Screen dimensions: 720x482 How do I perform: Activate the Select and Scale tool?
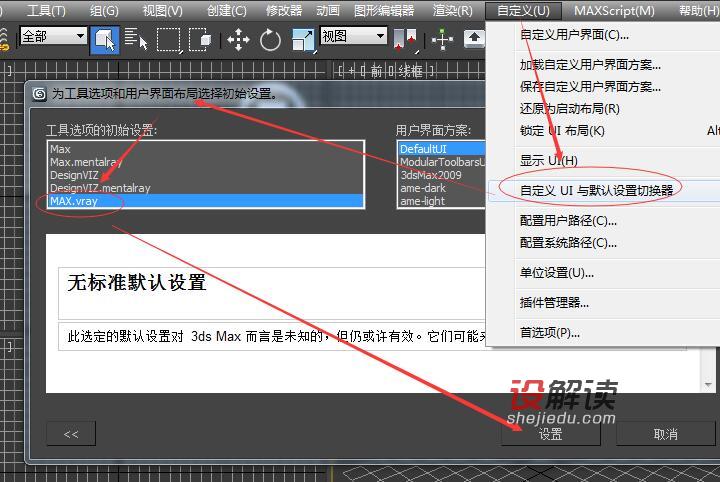(303, 39)
